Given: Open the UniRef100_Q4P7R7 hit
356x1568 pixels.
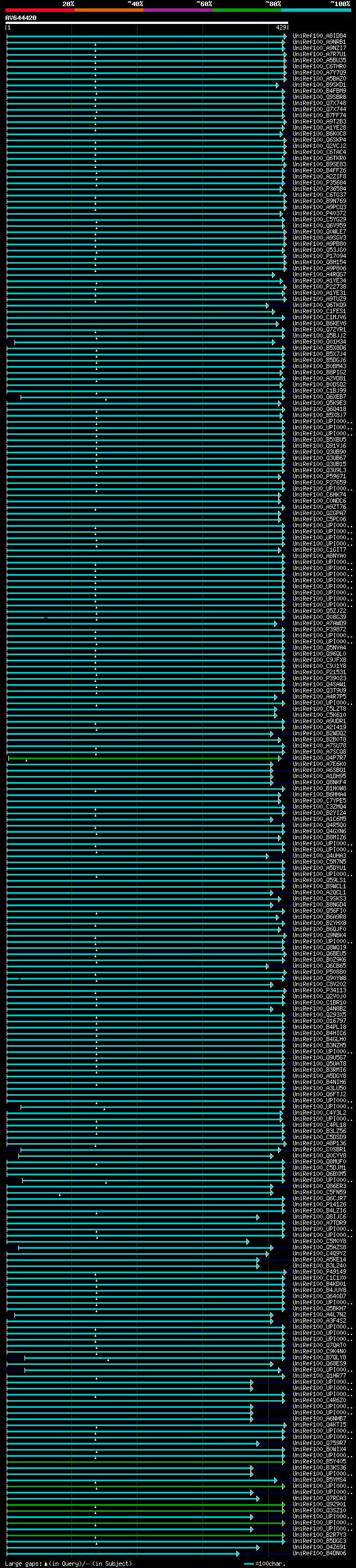Looking at the screenshot, I should pos(319,758).
